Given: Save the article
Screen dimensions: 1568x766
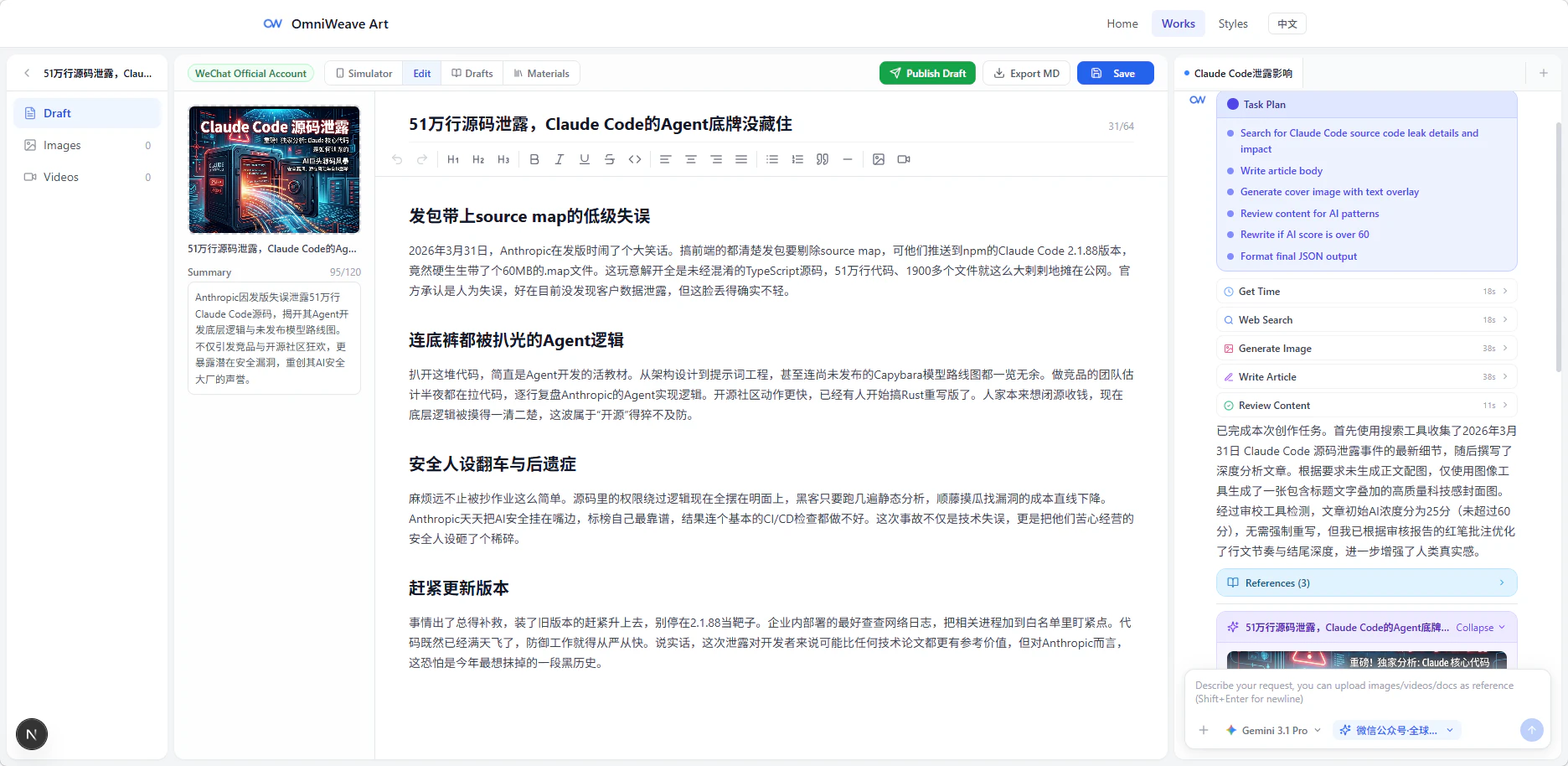Looking at the screenshot, I should pos(1115,74).
